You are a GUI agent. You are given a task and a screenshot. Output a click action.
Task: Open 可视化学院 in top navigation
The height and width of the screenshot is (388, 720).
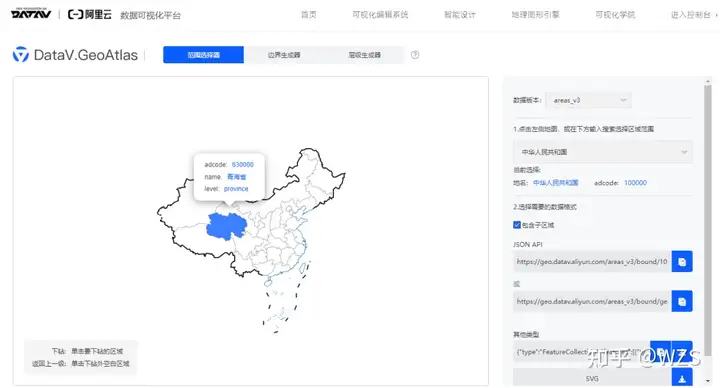coord(615,15)
